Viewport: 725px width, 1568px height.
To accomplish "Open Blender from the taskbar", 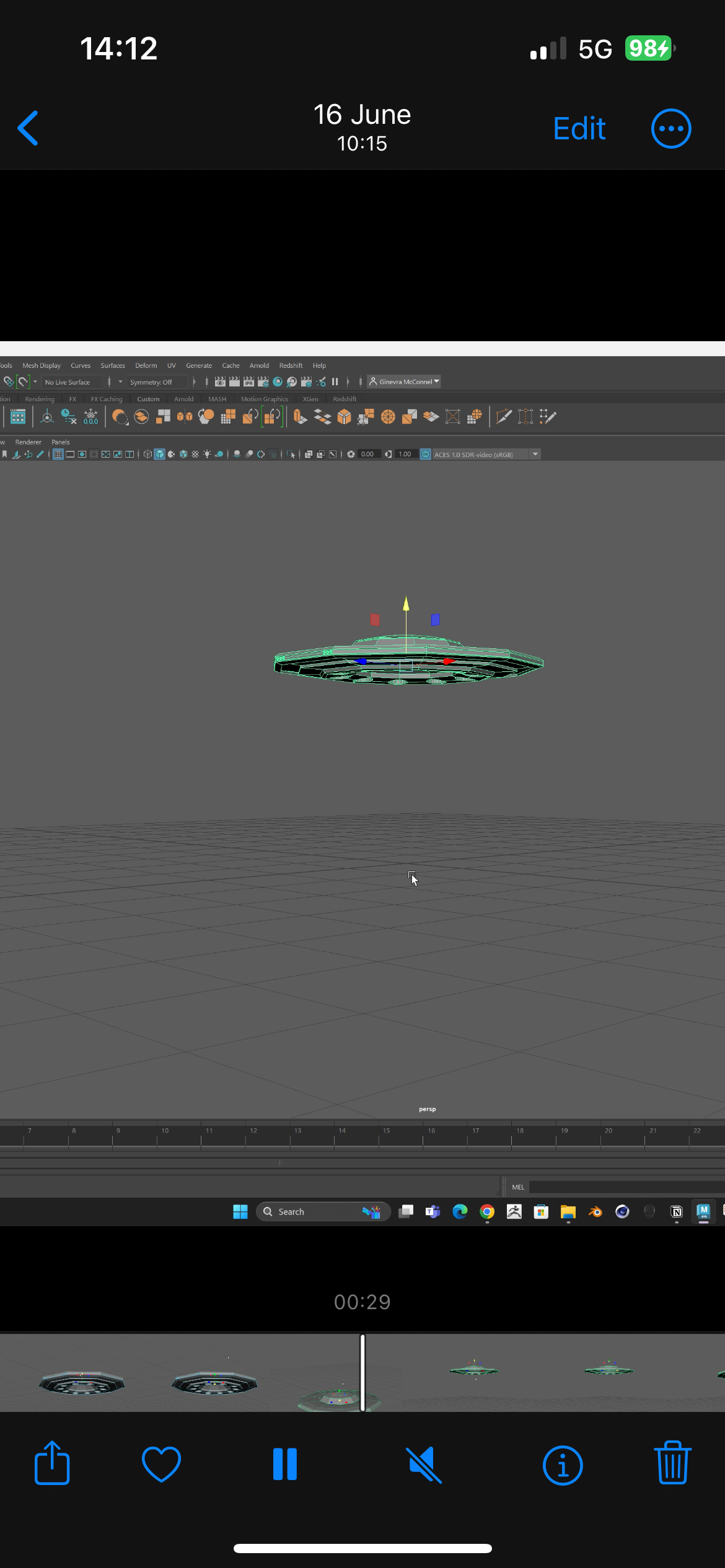I will tap(595, 1211).
